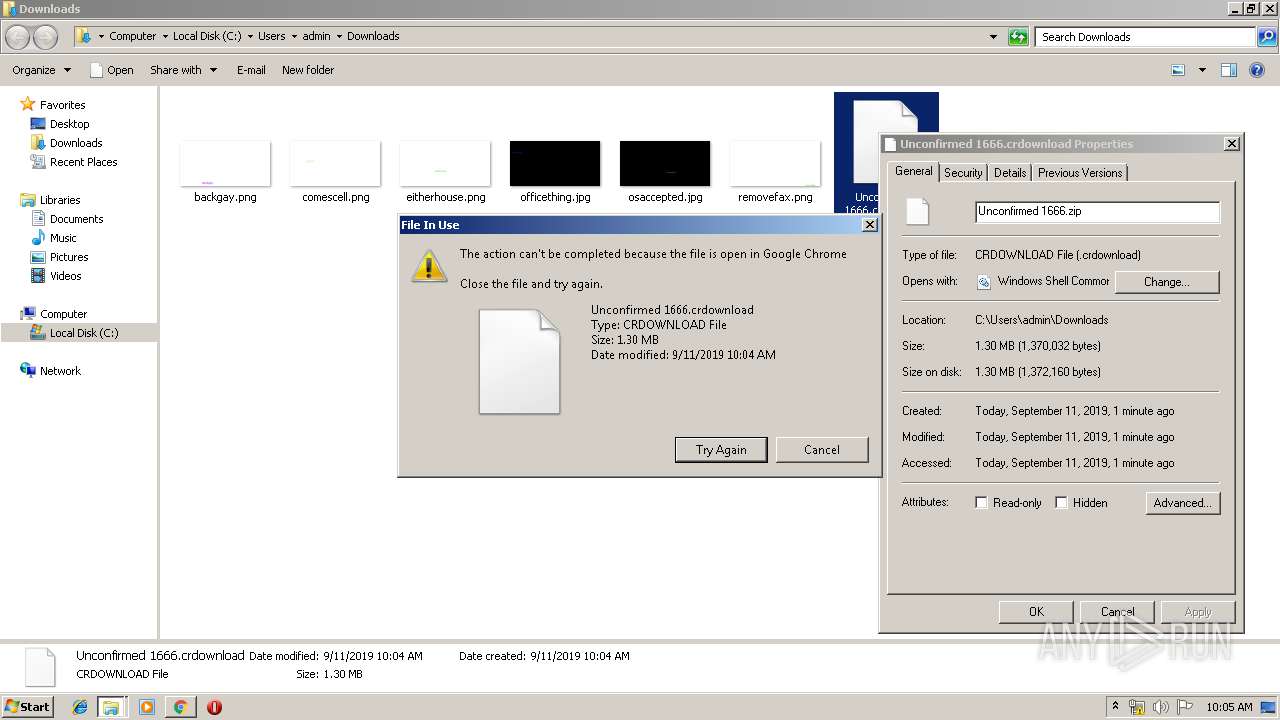The width and height of the screenshot is (1280, 720).
Task: Open Google Chrome from the taskbar
Action: tap(180, 707)
